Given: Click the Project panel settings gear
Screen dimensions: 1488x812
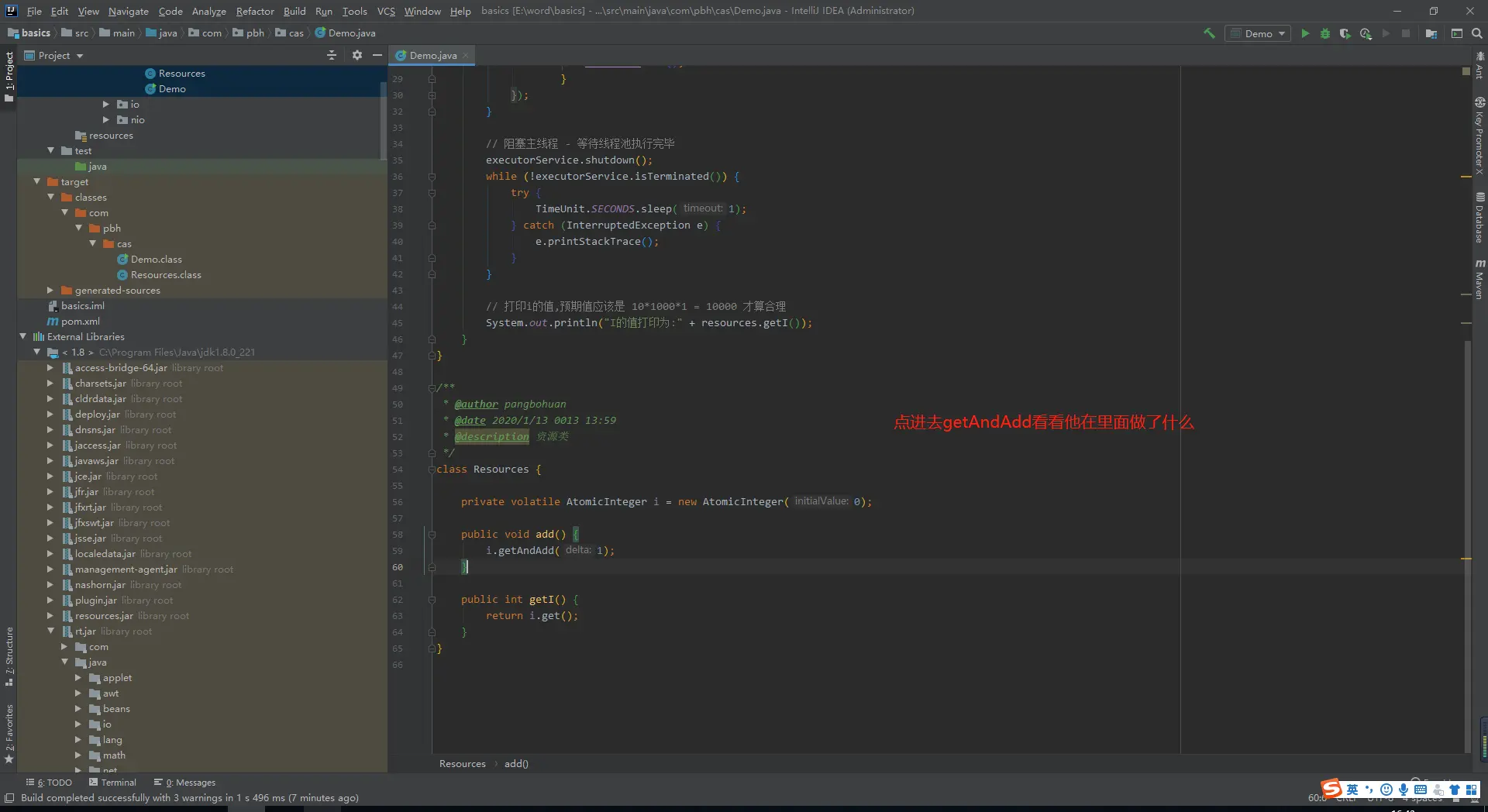Looking at the screenshot, I should pos(356,55).
